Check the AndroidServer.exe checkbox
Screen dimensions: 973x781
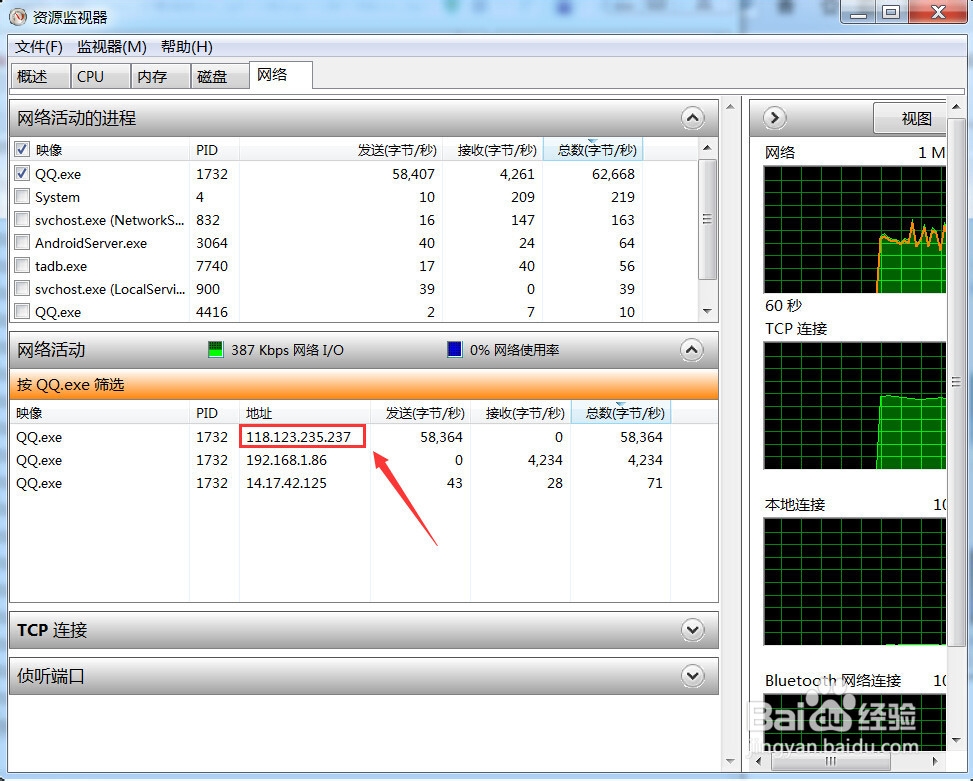pos(22,243)
